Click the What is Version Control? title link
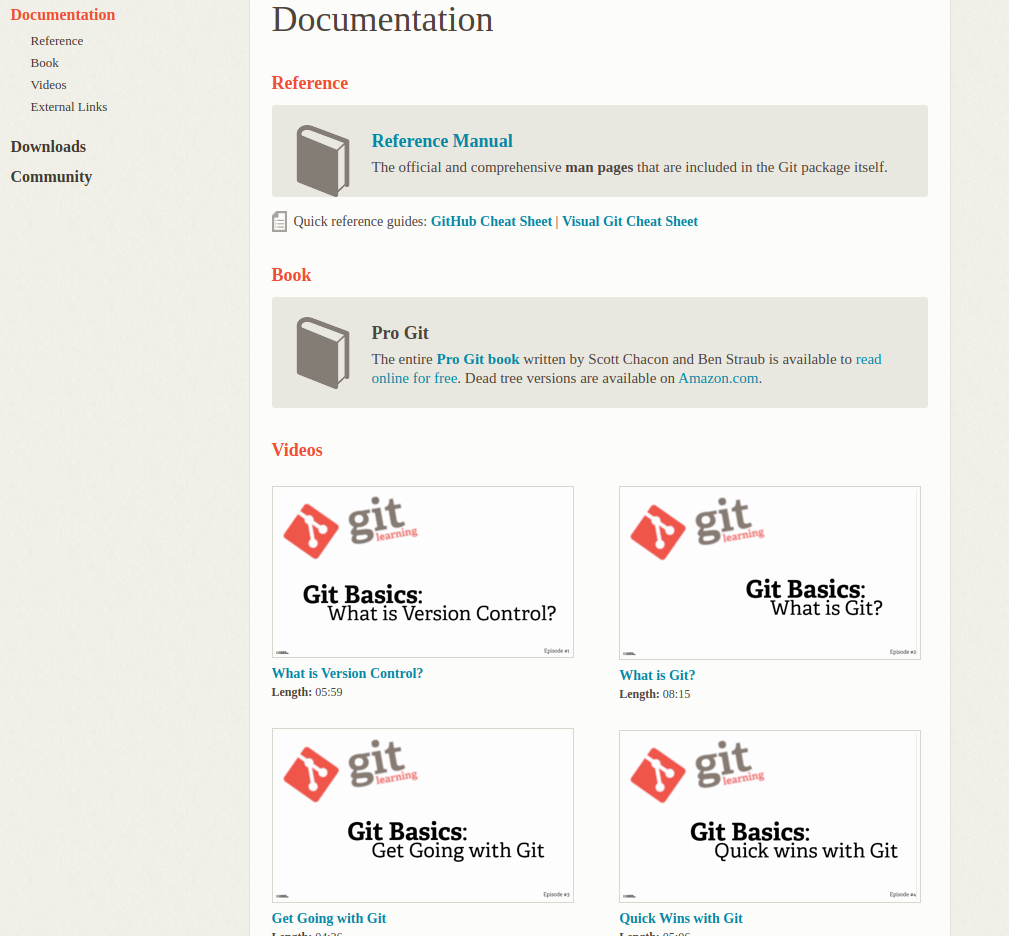The height and width of the screenshot is (936, 1009). click(x=347, y=673)
